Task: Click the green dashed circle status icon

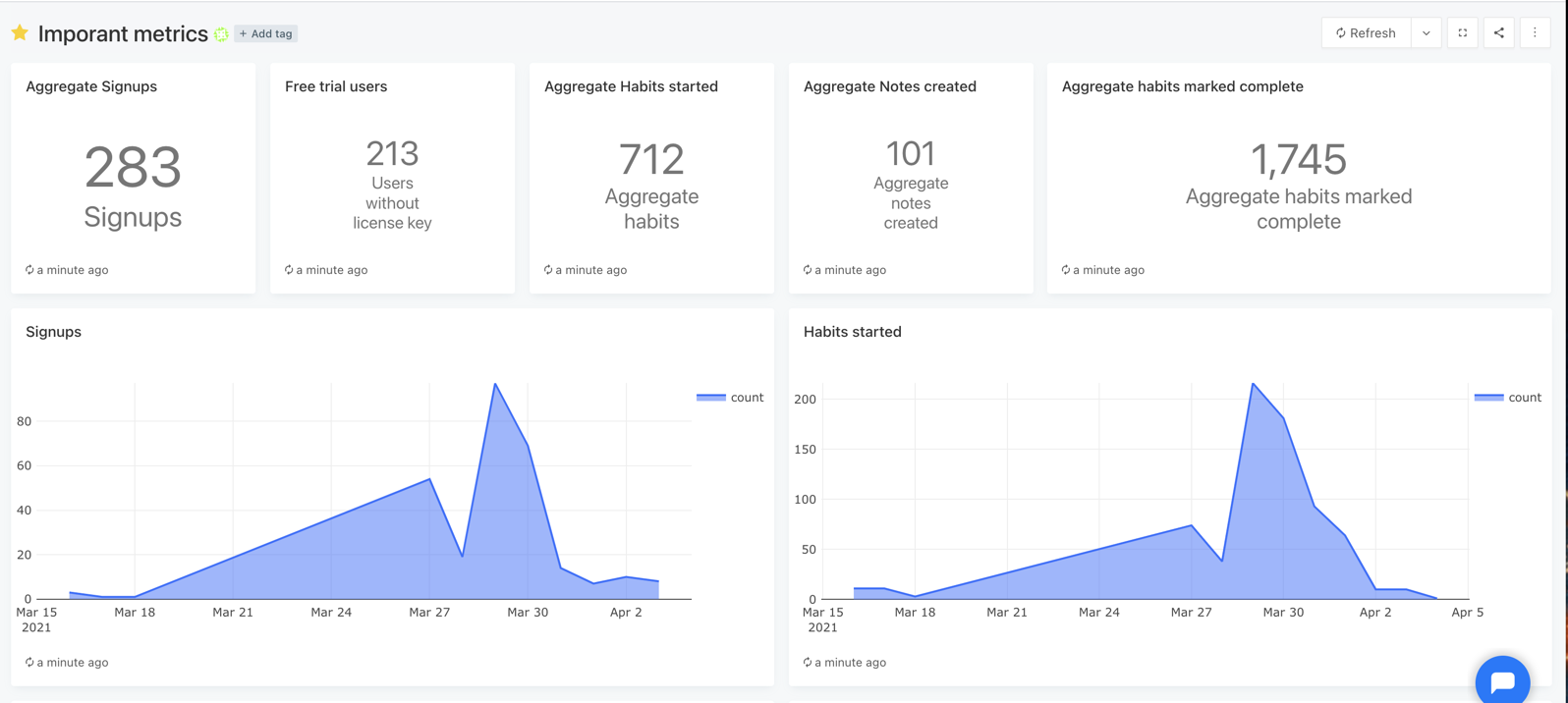Action: pos(221,34)
